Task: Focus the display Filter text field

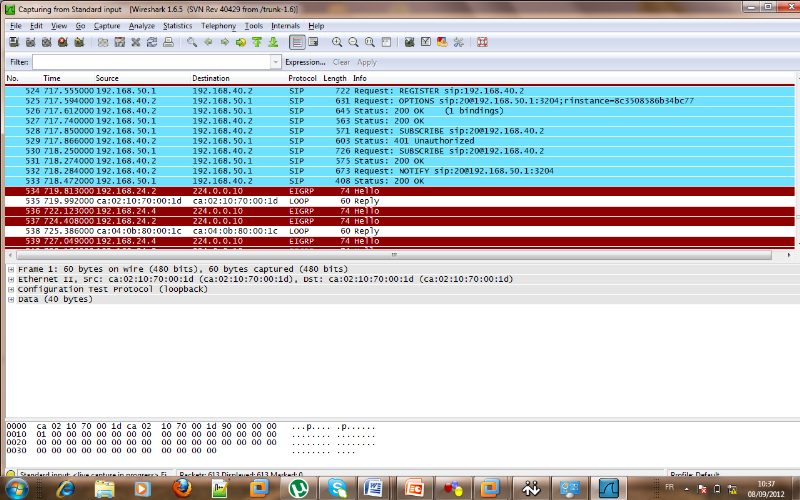Action: click(x=152, y=62)
